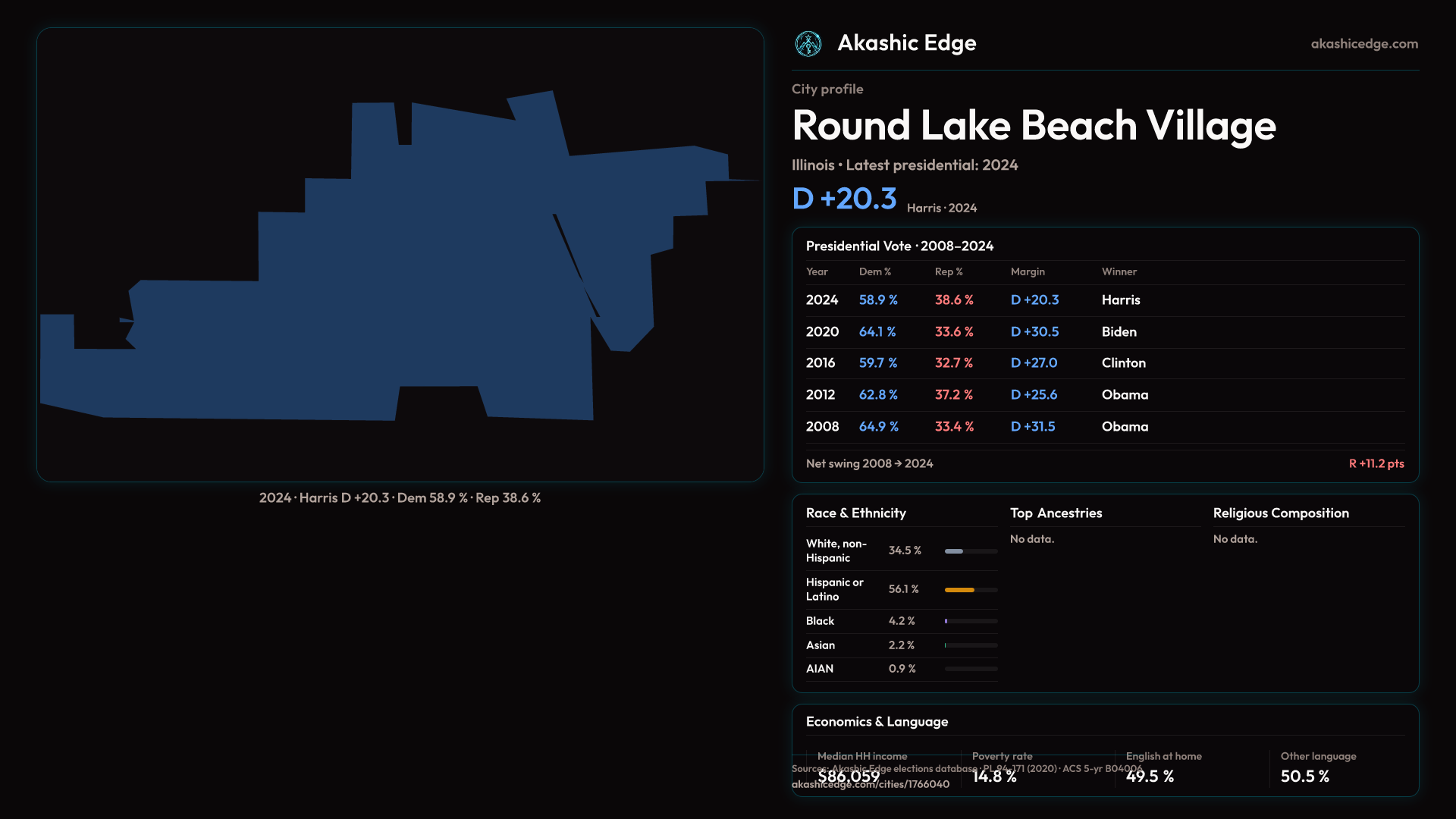
Task: Select the 2024 Harris row in table
Action: [x=1104, y=300]
